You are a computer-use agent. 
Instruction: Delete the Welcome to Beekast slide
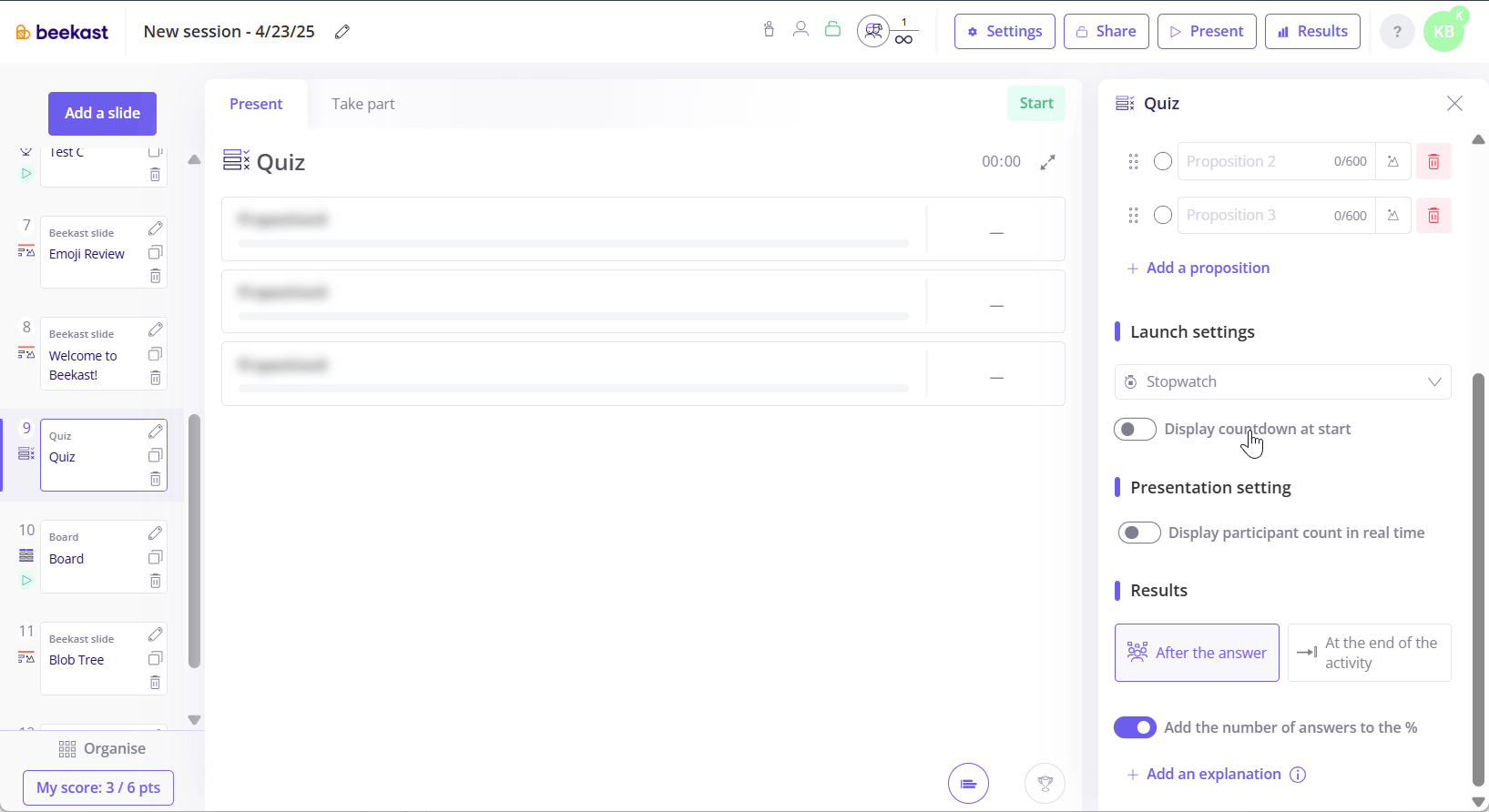point(156,378)
